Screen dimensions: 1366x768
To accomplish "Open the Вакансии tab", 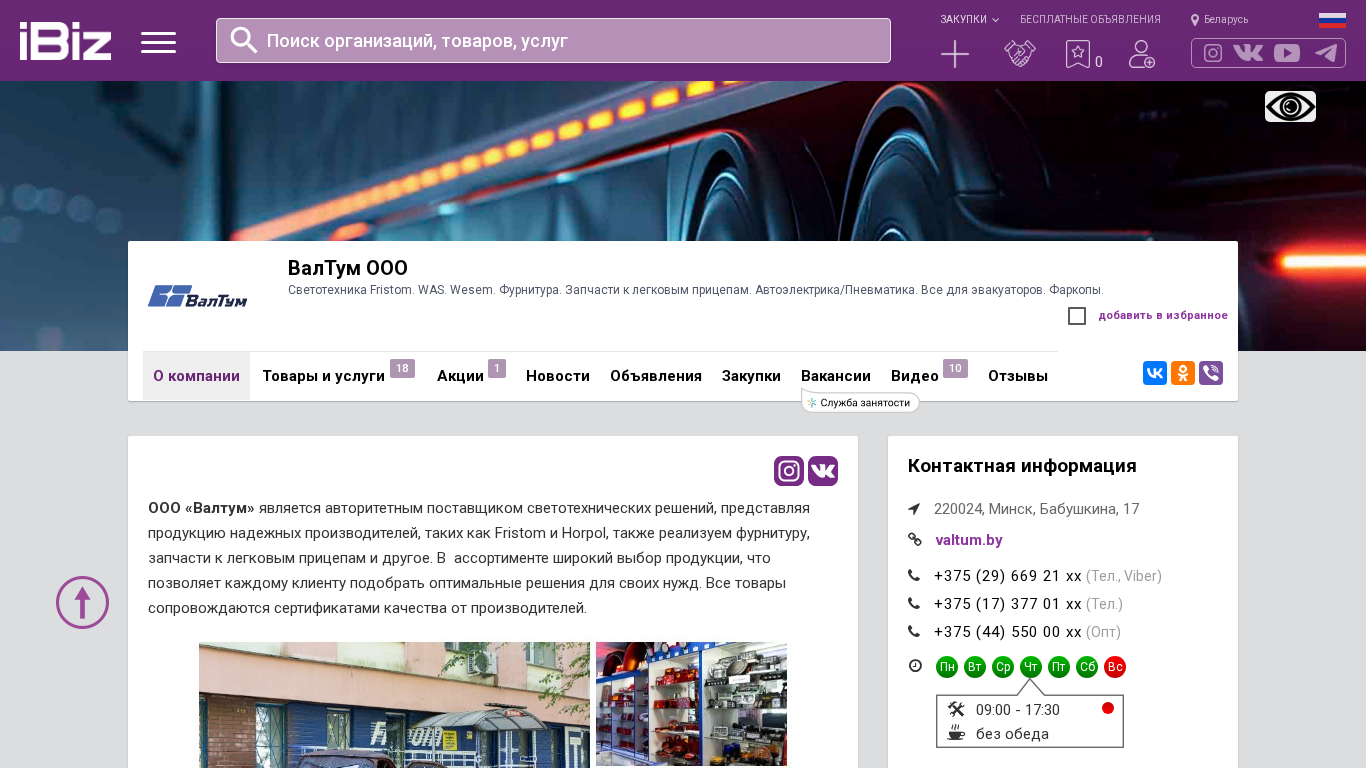I will (x=836, y=376).
